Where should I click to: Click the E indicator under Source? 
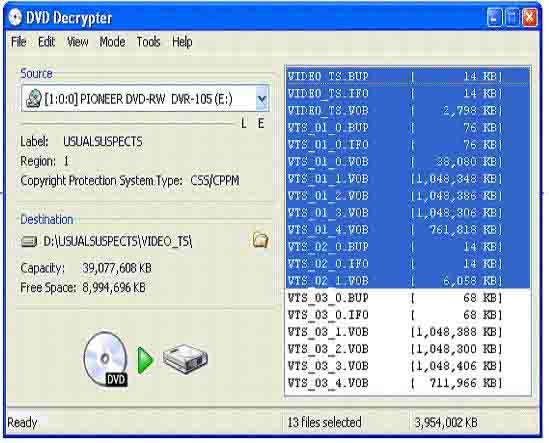pyautogui.click(x=261, y=124)
